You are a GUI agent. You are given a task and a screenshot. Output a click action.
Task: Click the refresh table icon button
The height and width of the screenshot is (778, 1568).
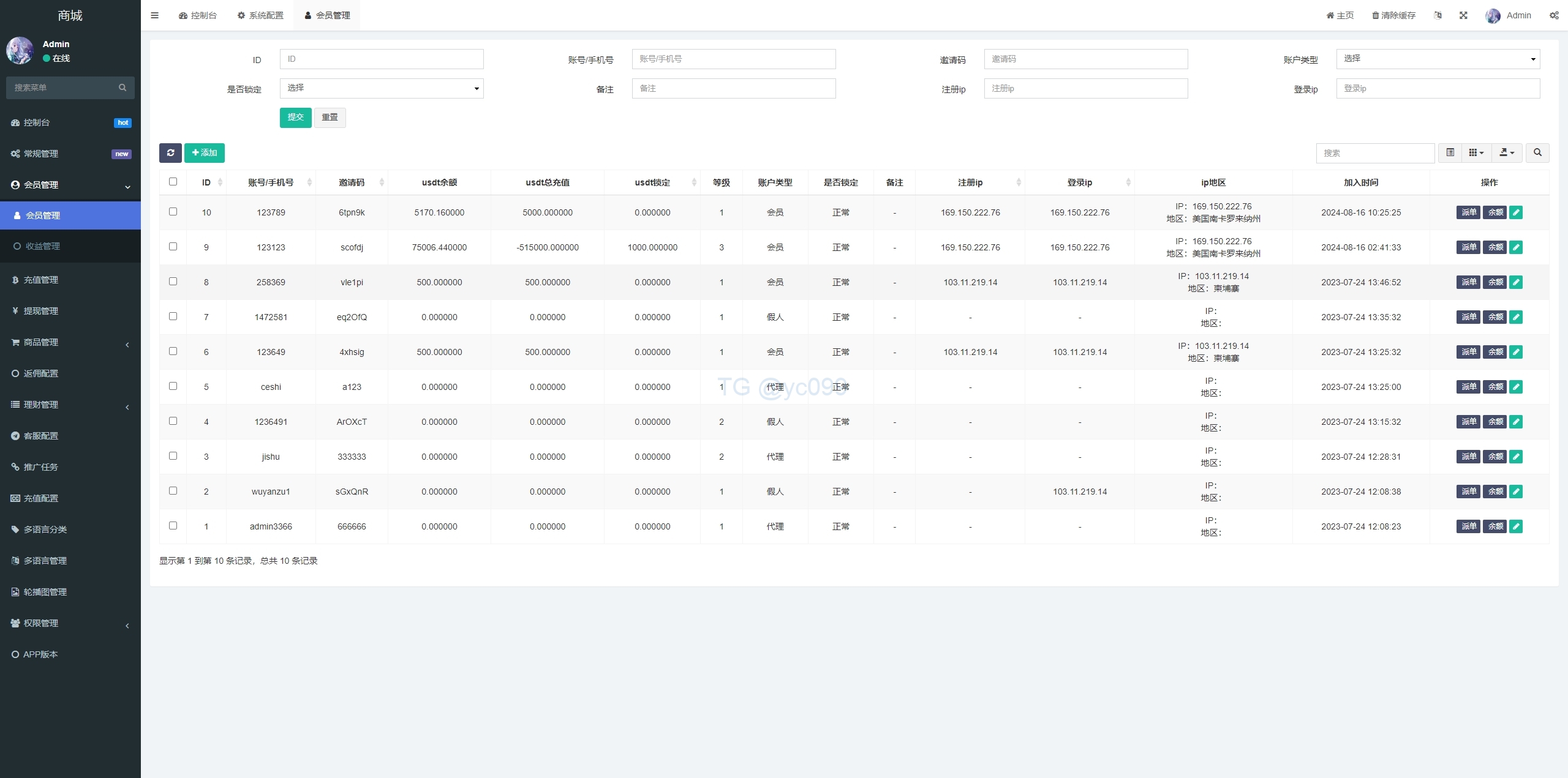[170, 153]
